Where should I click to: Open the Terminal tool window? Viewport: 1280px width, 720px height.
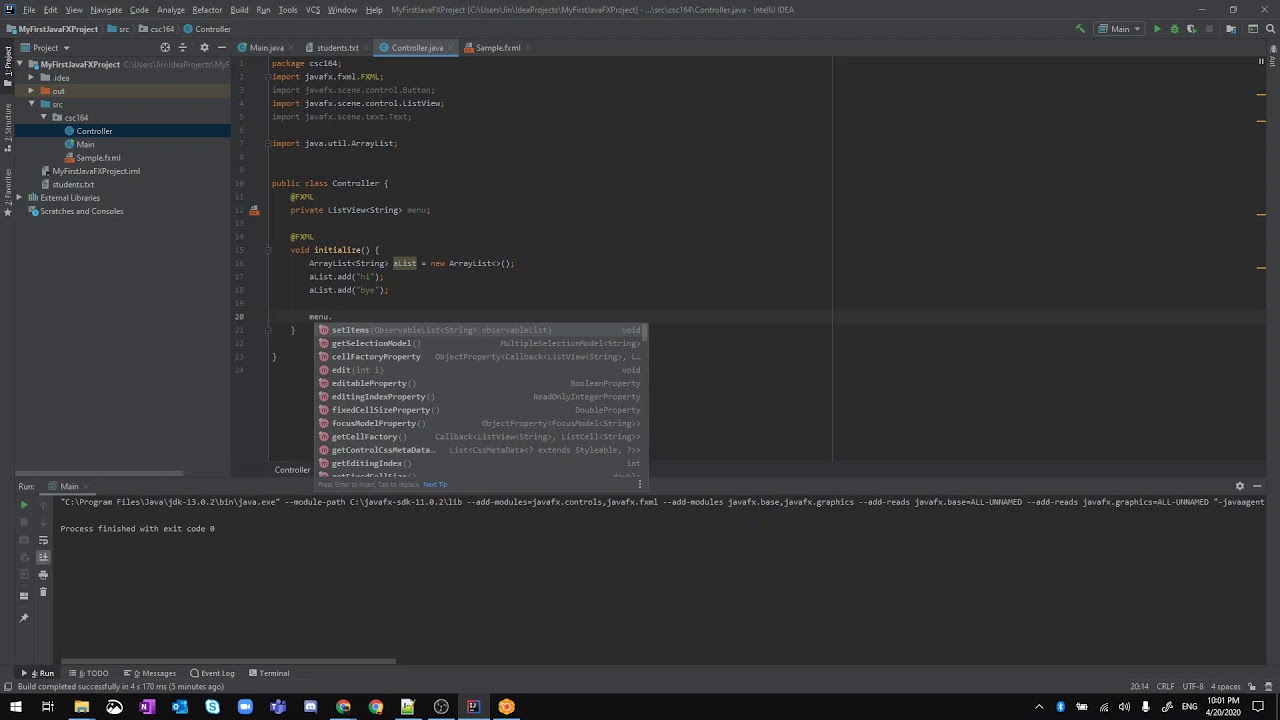(x=269, y=673)
